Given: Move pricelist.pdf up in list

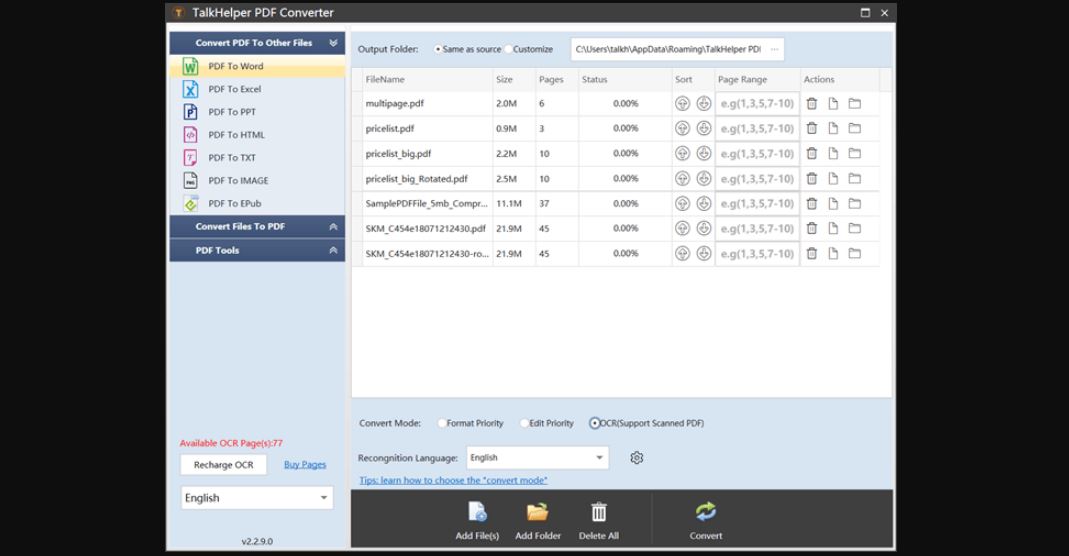Looking at the screenshot, I should click(x=682, y=128).
